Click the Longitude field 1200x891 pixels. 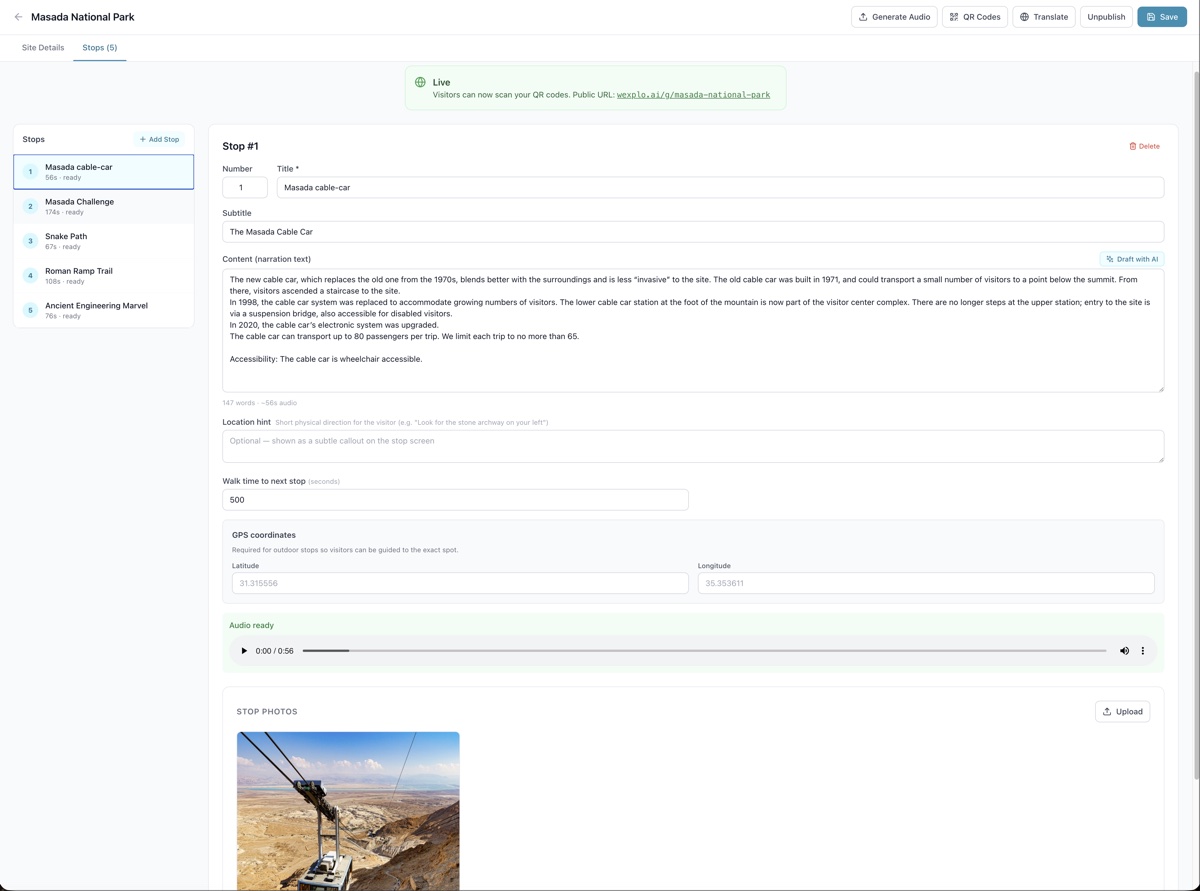(x=926, y=583)
